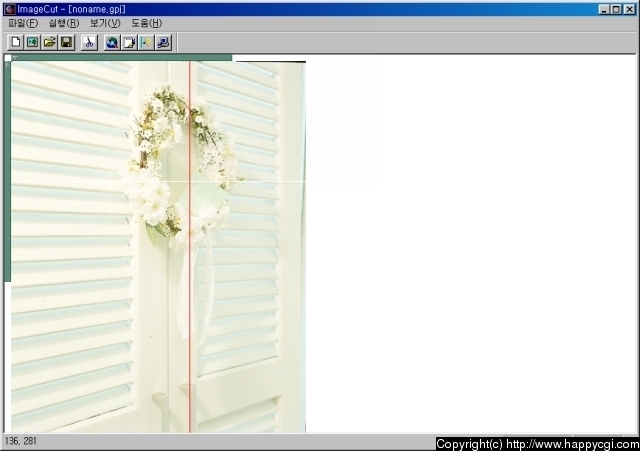The height and width of the screenshot is (451, 640).
Task: Minimize the ImageCut window
Action: point(604,9)
